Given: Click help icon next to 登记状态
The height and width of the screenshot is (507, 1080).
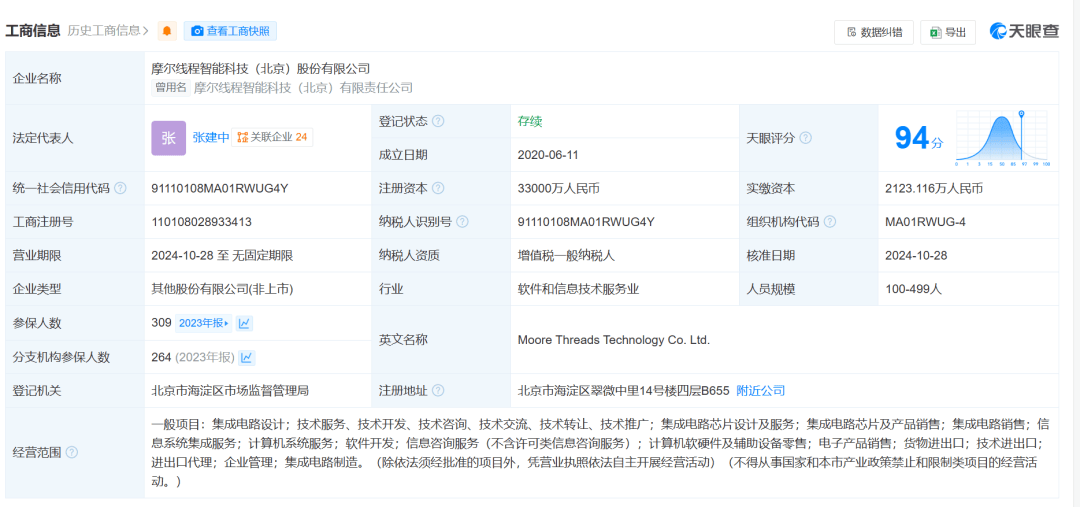Looking at the screenshot, I should pyautogui.click(x=438, y=121).
